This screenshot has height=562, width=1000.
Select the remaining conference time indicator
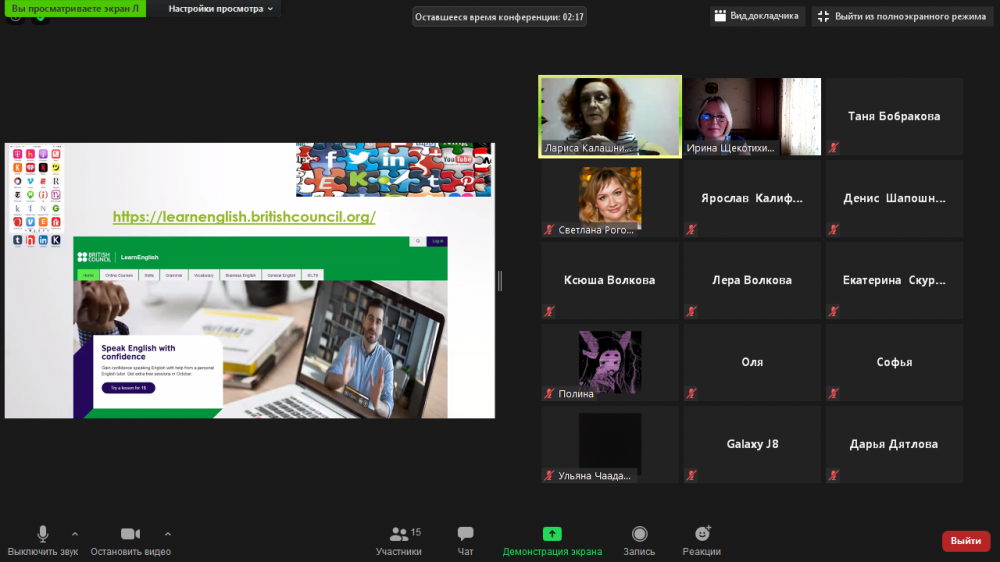tap(500, 17)
